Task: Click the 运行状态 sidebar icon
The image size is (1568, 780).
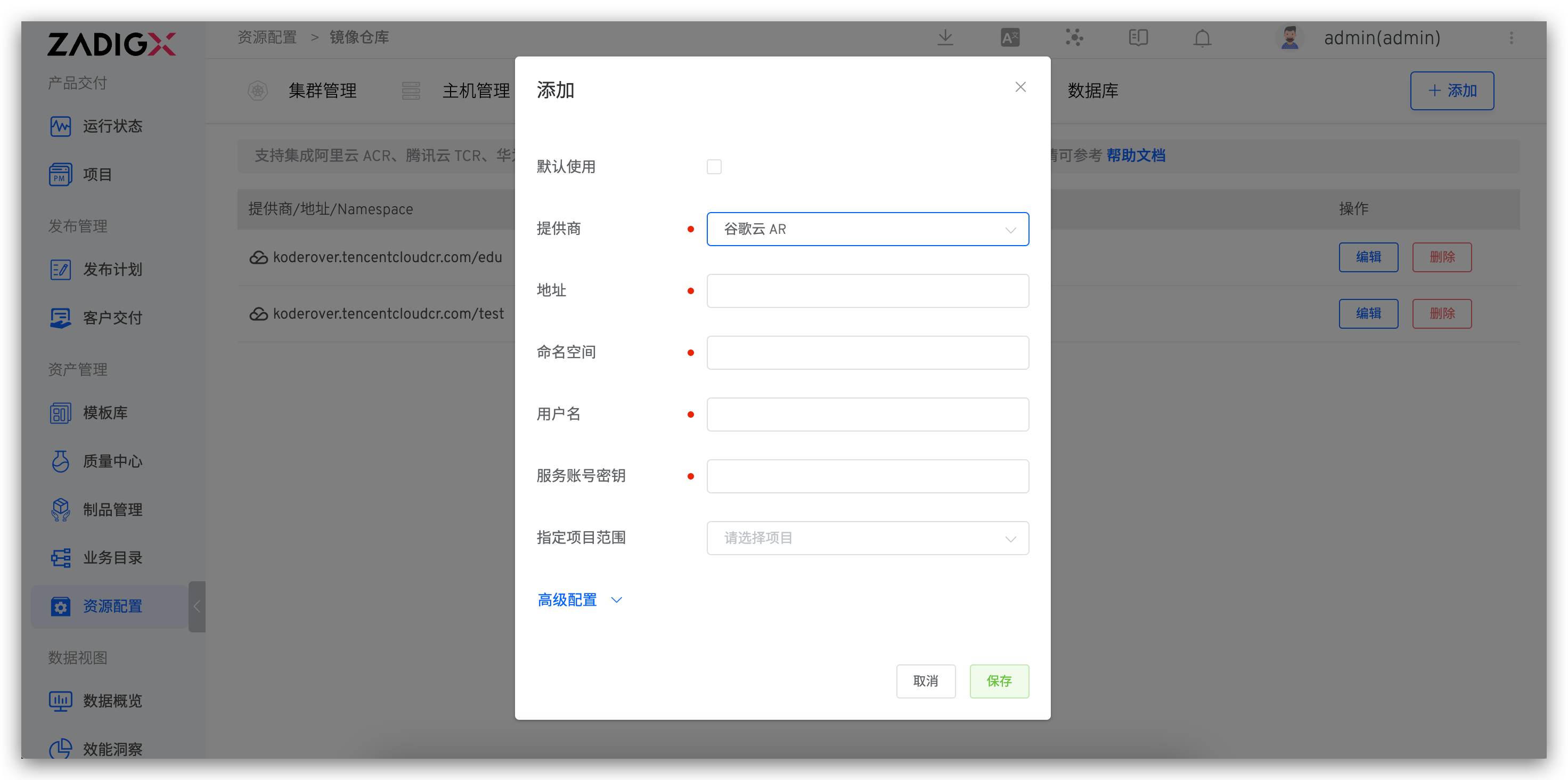Action: (60, 126)
